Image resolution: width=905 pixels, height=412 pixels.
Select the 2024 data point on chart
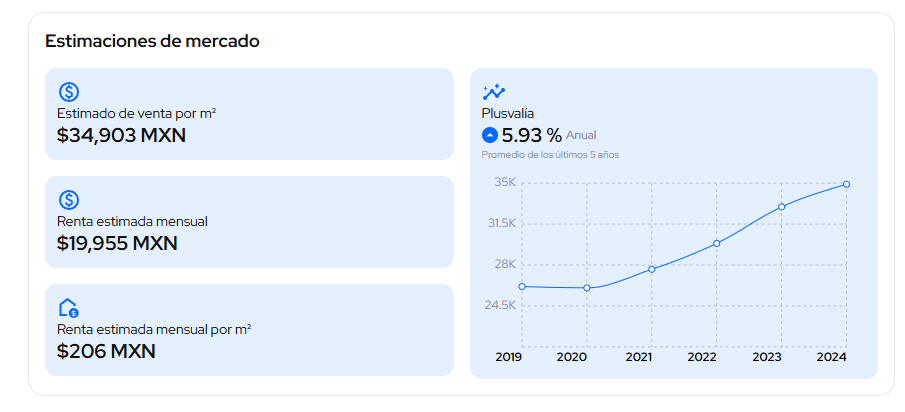click(847, 184)
